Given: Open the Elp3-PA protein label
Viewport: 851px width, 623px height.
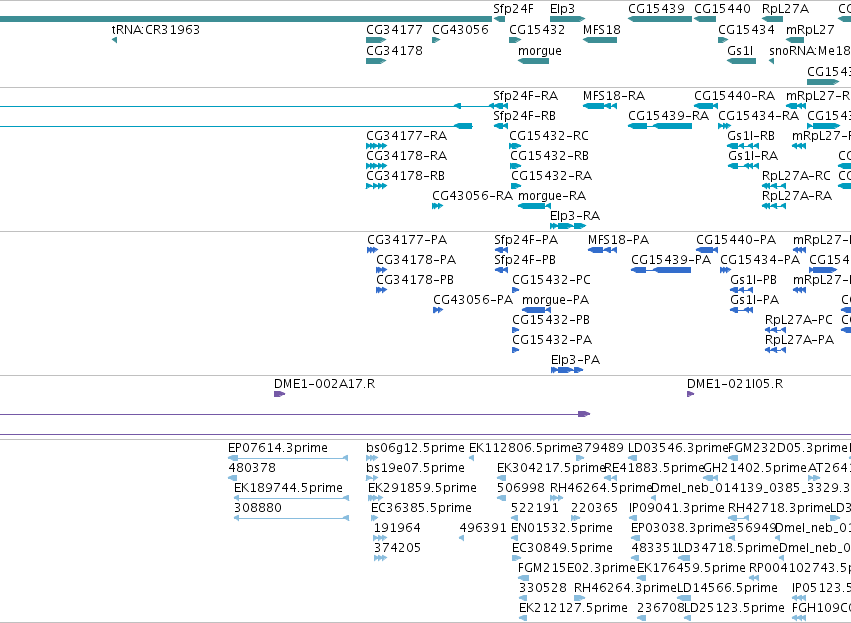Looking at the screenshot, I should [x=575, y=360].
